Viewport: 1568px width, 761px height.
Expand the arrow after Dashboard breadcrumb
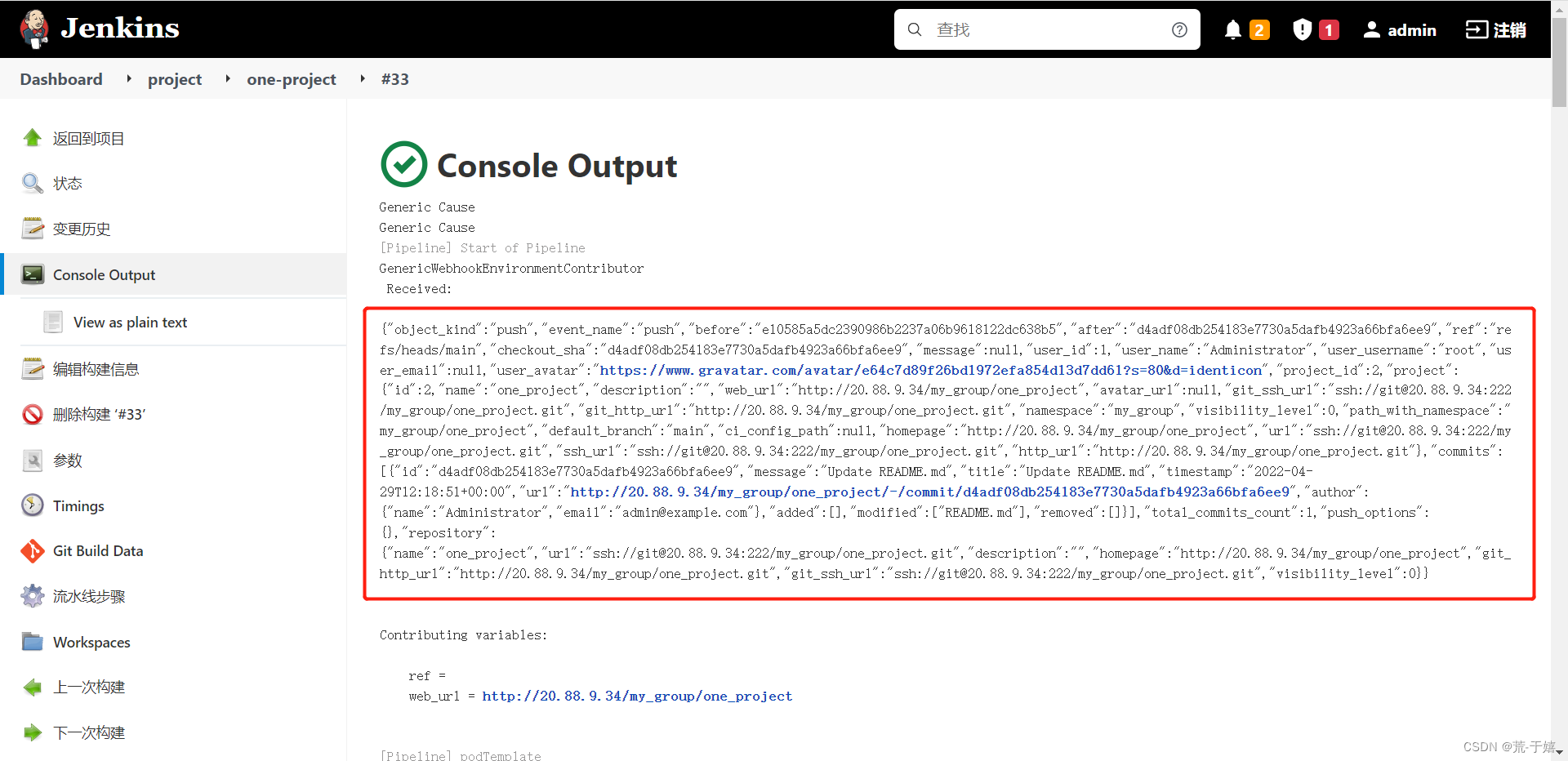point(129,78)
